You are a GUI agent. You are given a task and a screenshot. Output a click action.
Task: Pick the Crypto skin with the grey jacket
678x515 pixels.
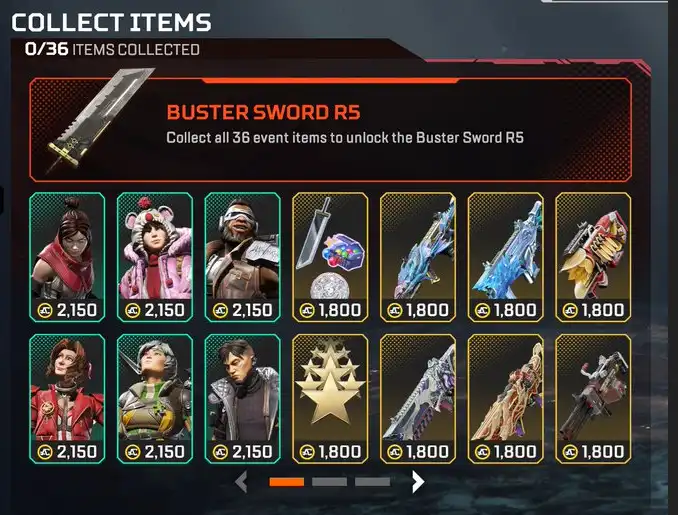pyautogui.click(x=243, y=399)
